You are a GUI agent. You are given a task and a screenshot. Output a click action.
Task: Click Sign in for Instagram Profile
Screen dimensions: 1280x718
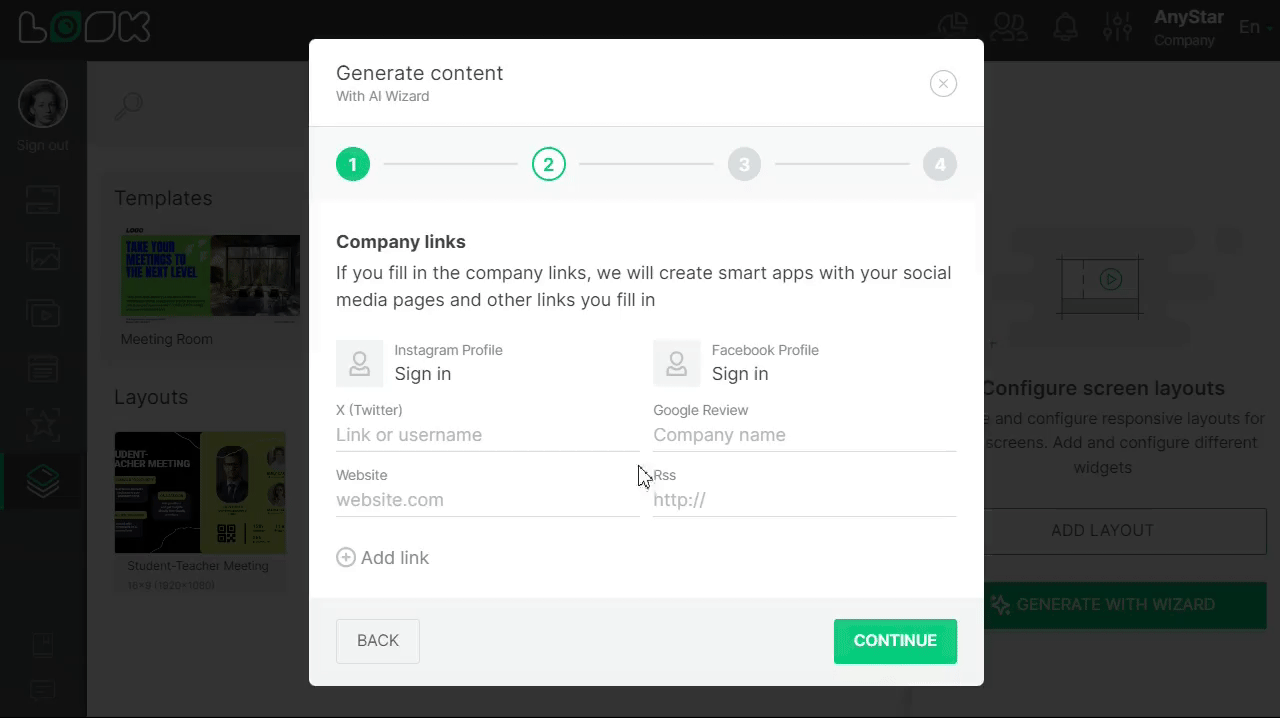[x=422, y=373]
